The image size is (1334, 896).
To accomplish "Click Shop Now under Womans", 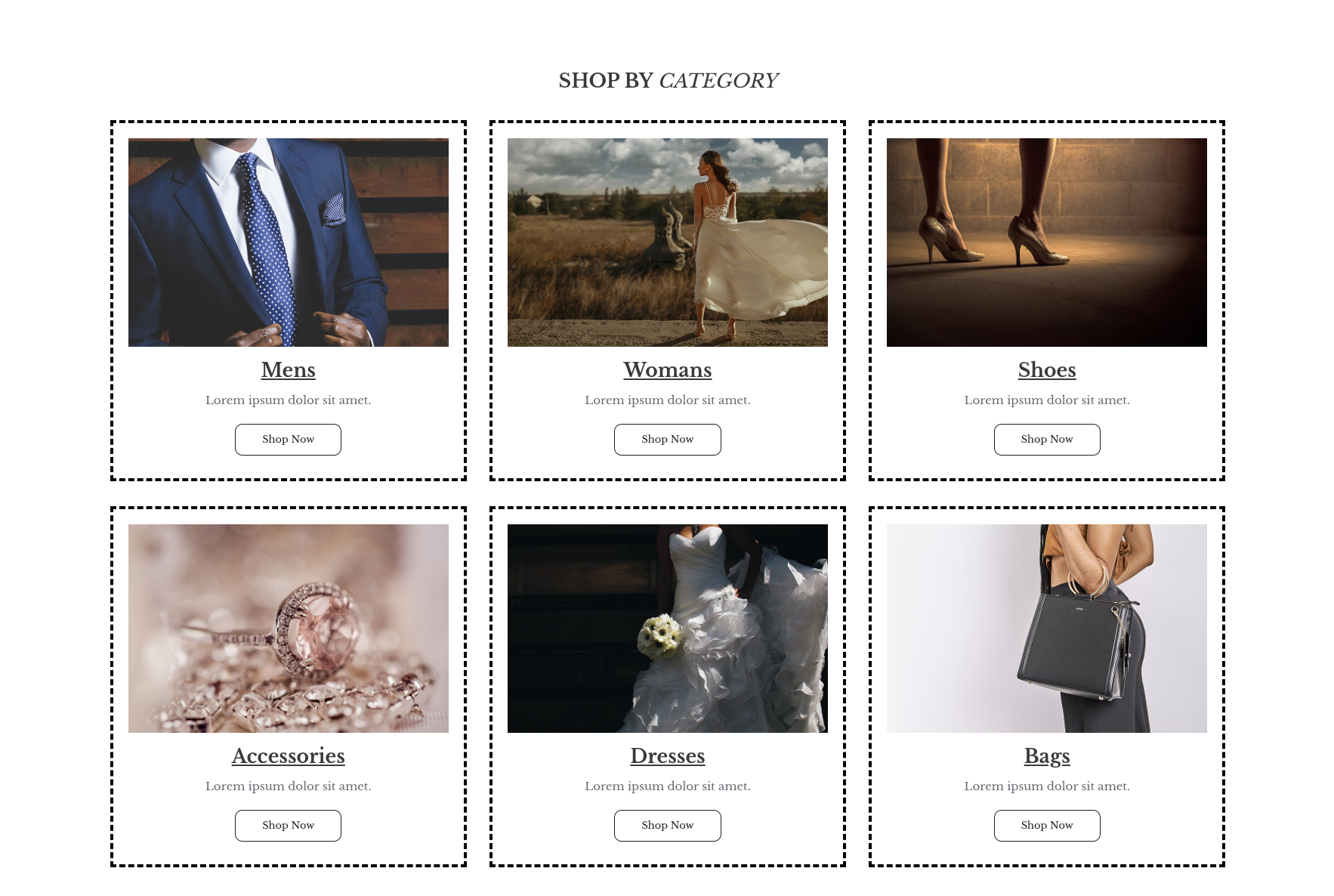I will tap(667, 440).
